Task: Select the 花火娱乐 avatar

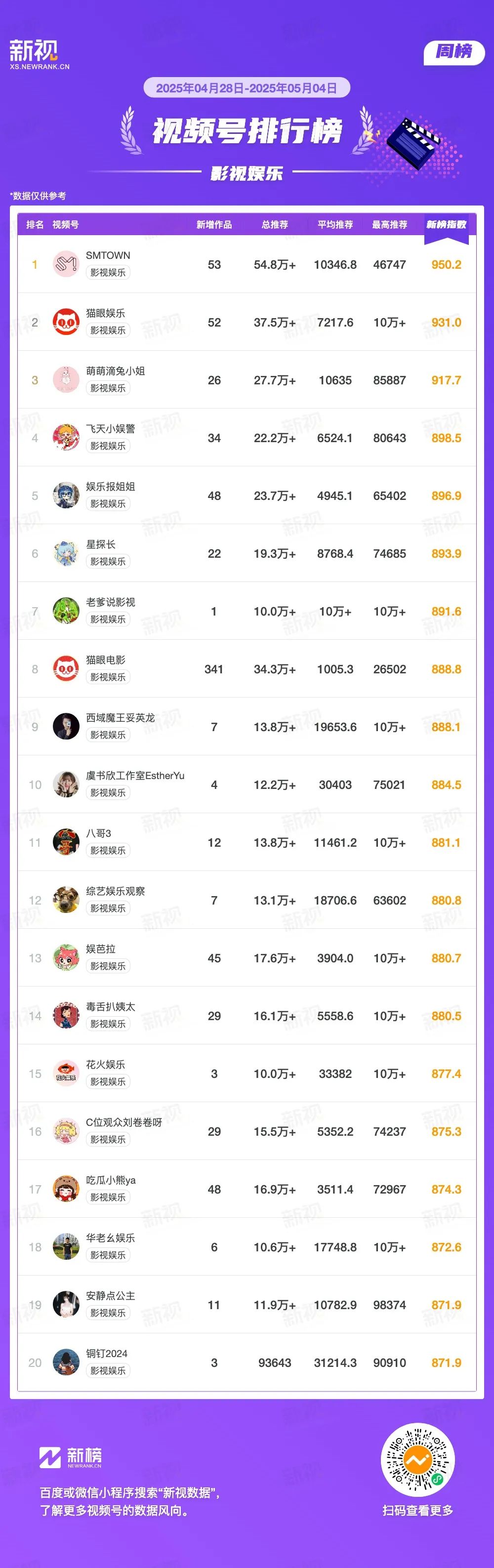Action: pos(66,1074)
